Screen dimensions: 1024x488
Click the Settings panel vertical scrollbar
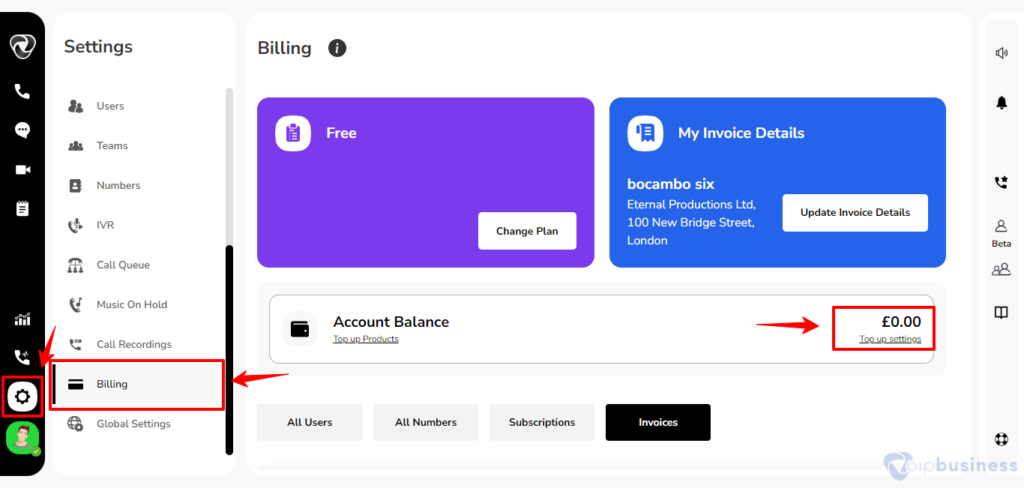(x=229, y=350)
